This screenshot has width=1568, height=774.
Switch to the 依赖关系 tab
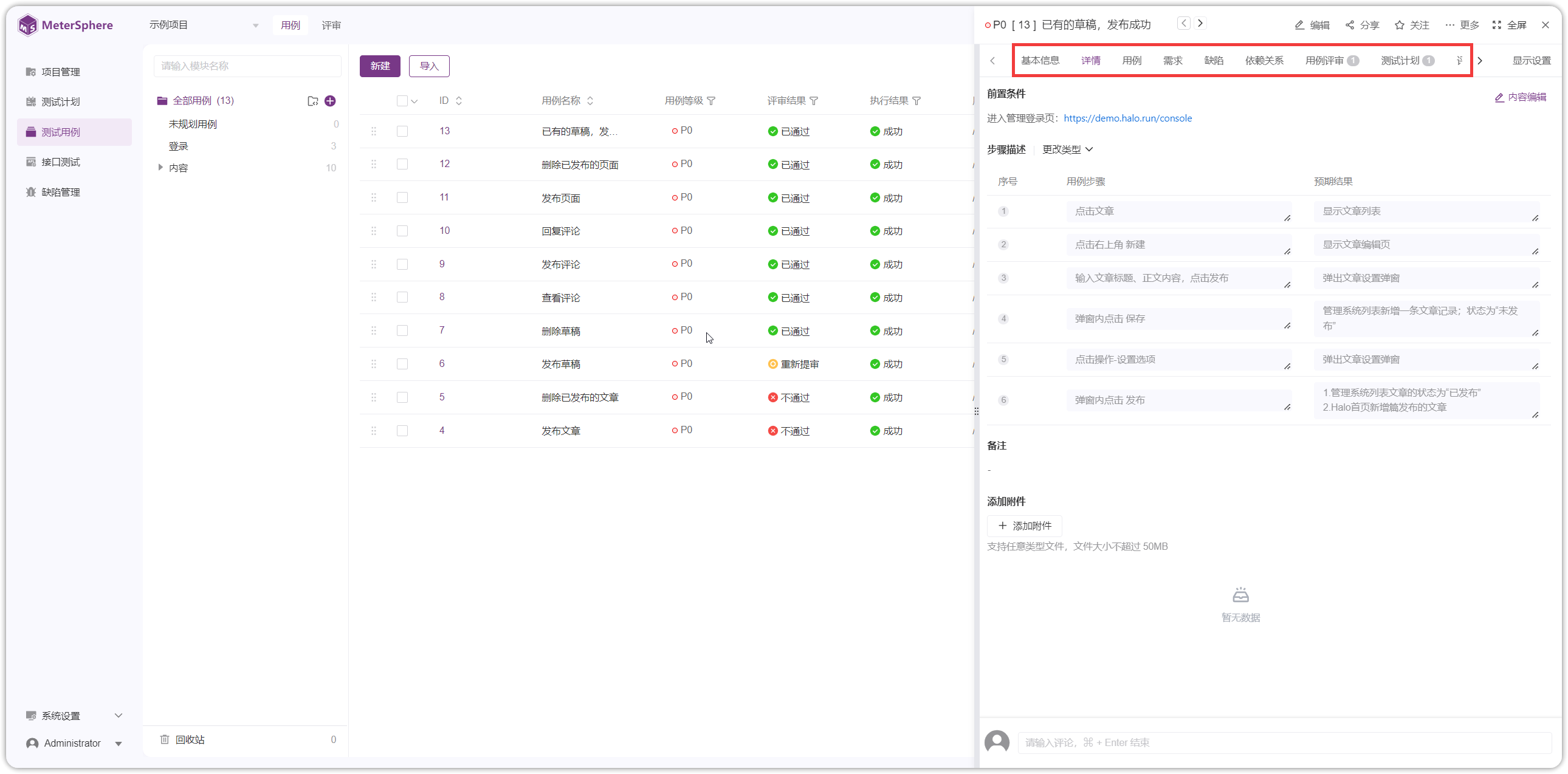click(x=1264, y=61)
